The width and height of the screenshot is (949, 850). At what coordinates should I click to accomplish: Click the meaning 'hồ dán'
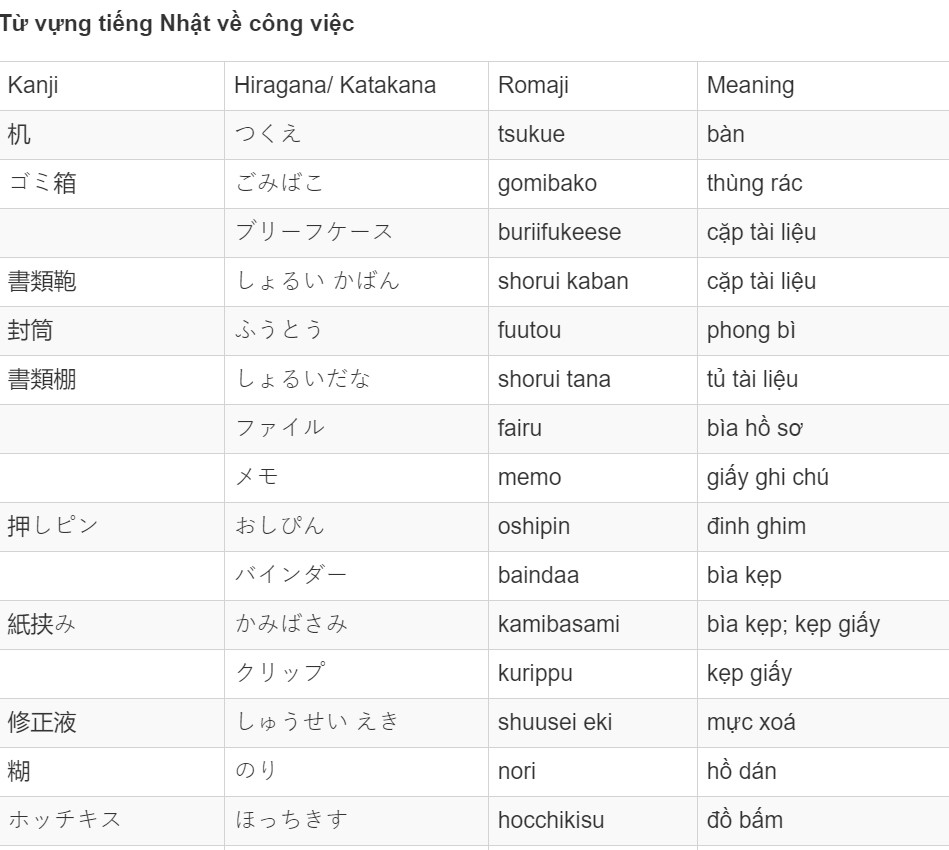[741, 771]
